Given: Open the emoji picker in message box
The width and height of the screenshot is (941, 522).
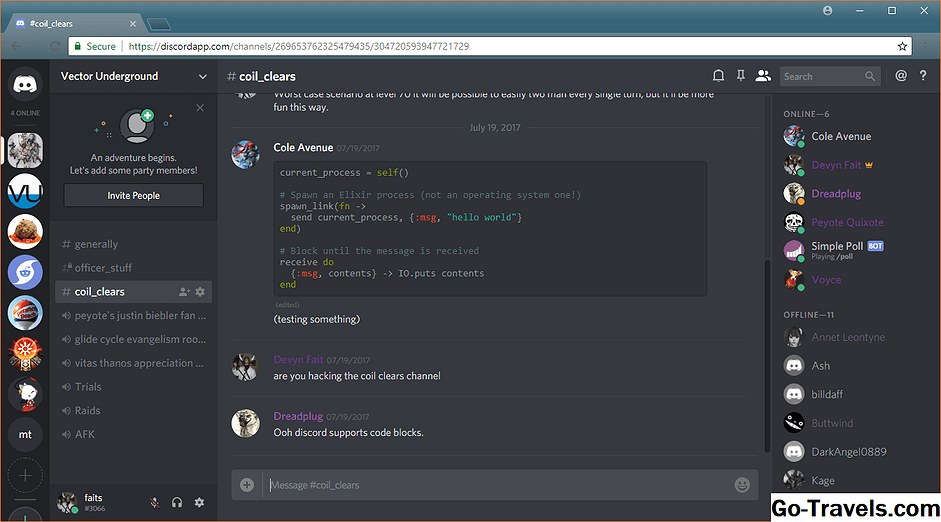Looking at the screenshot, I should 742,485.
